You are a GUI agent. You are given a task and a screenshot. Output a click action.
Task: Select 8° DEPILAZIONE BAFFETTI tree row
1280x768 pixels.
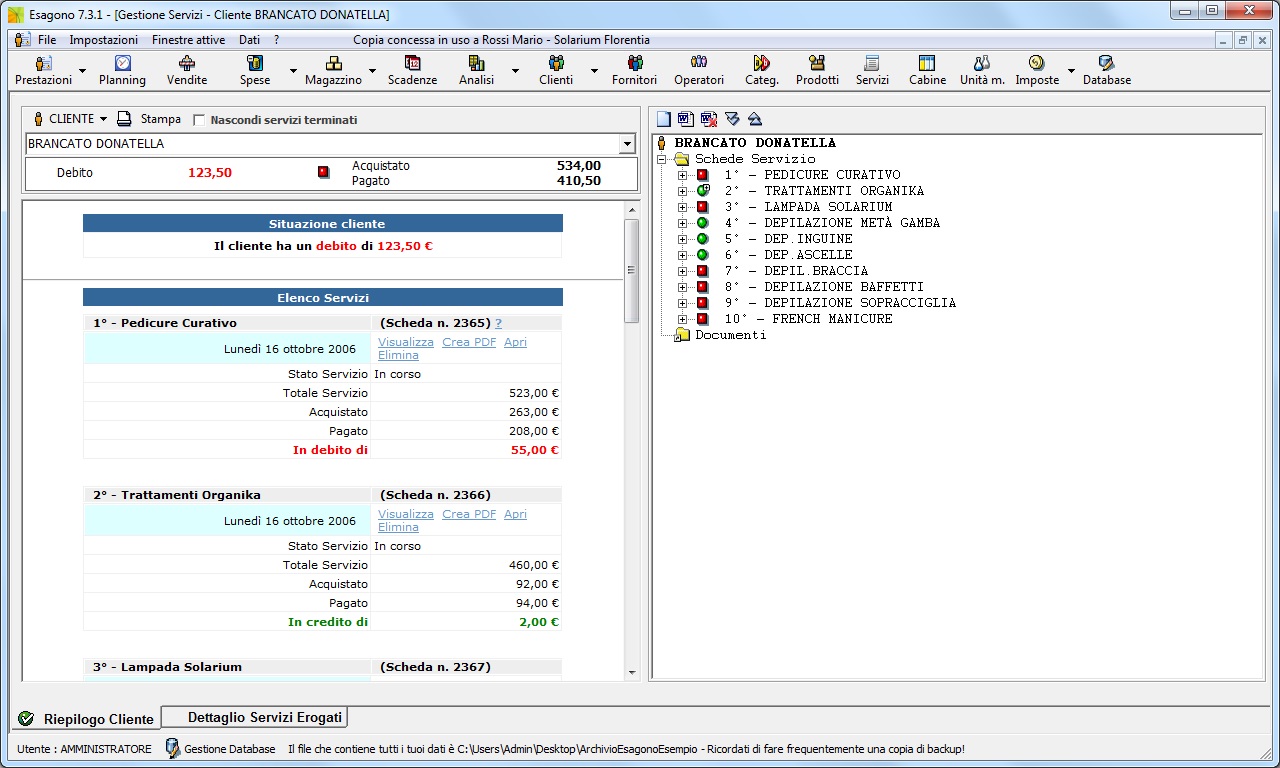point(824,287)
